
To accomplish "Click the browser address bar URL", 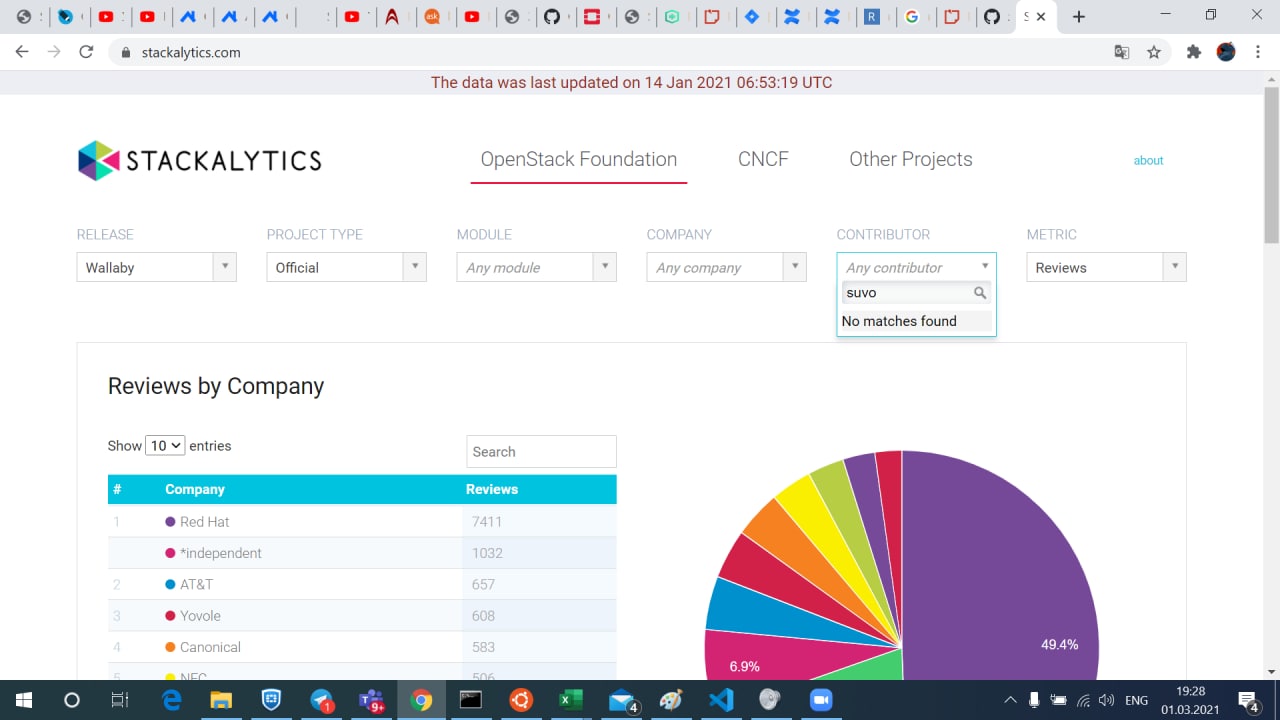I will [x=190, y=52].
